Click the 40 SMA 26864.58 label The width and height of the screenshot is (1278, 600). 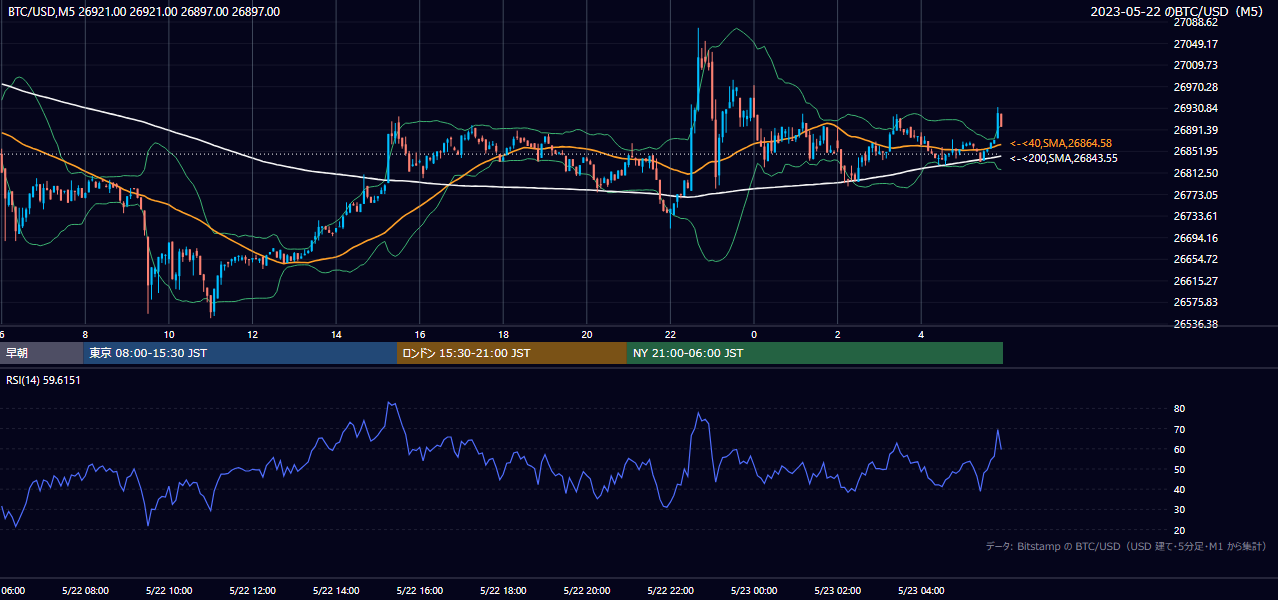point(1061,144)
